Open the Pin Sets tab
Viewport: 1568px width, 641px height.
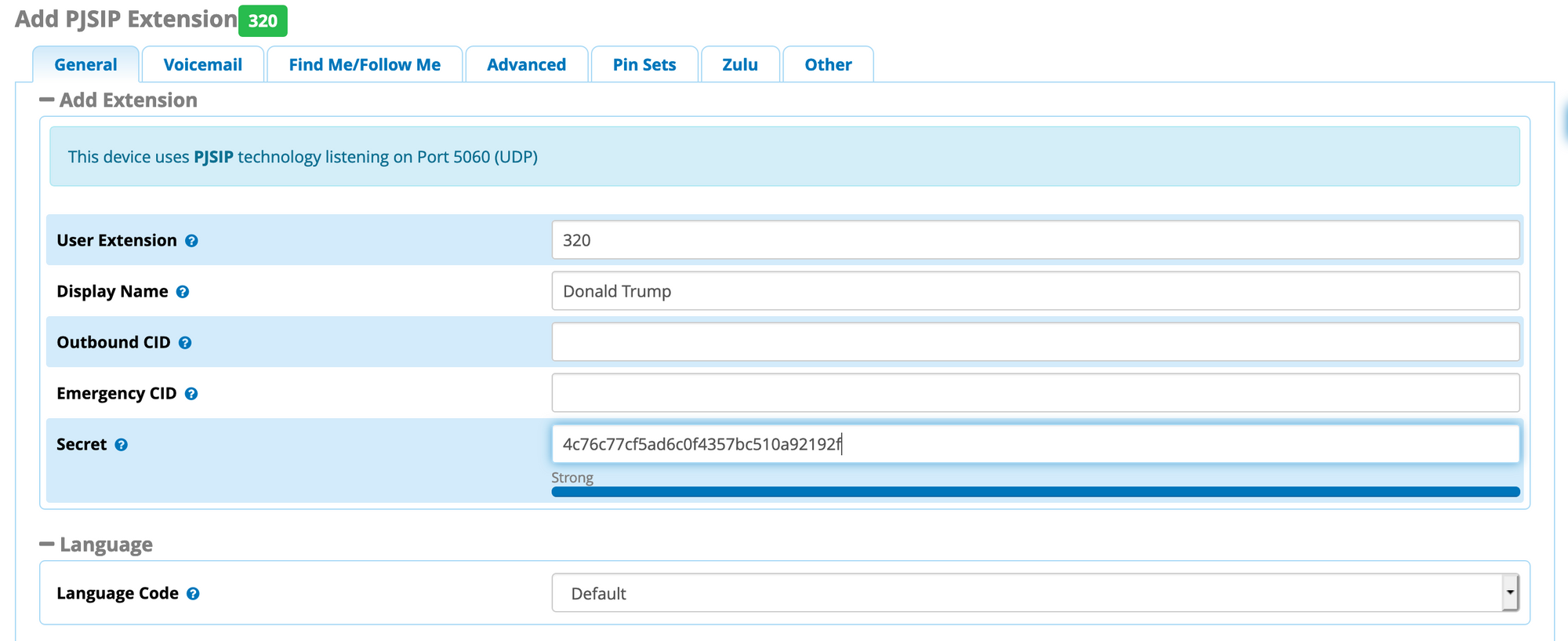point(644,64)
